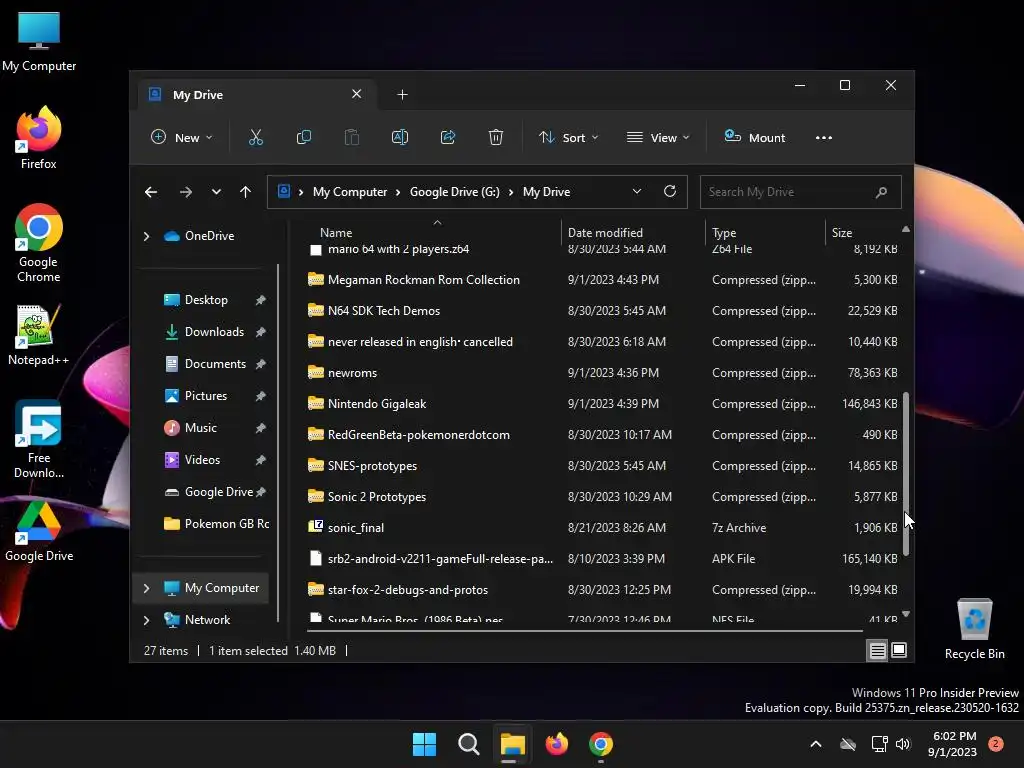Expand address bar history dropdown
The image size is (1024, 768).
(637, 191)
